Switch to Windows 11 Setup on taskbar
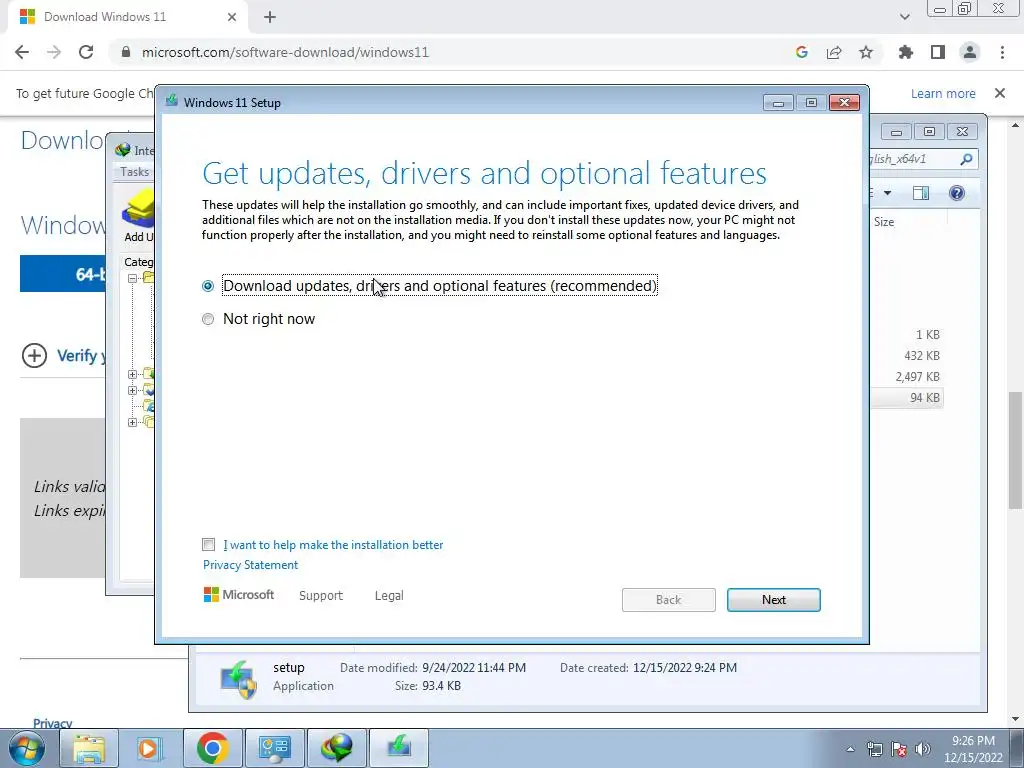 [x=399, y=748]
